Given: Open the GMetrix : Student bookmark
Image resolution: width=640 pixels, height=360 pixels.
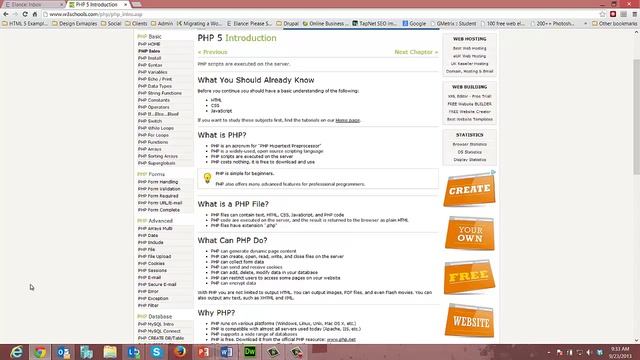Looking at the screenshot, I should 453,24.
